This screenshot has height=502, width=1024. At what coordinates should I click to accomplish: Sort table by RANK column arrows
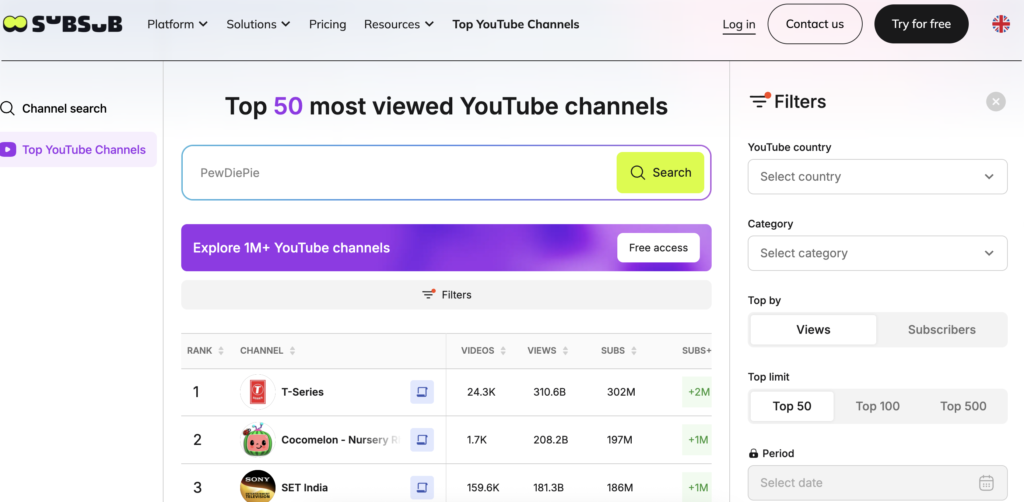click(221, 351)
